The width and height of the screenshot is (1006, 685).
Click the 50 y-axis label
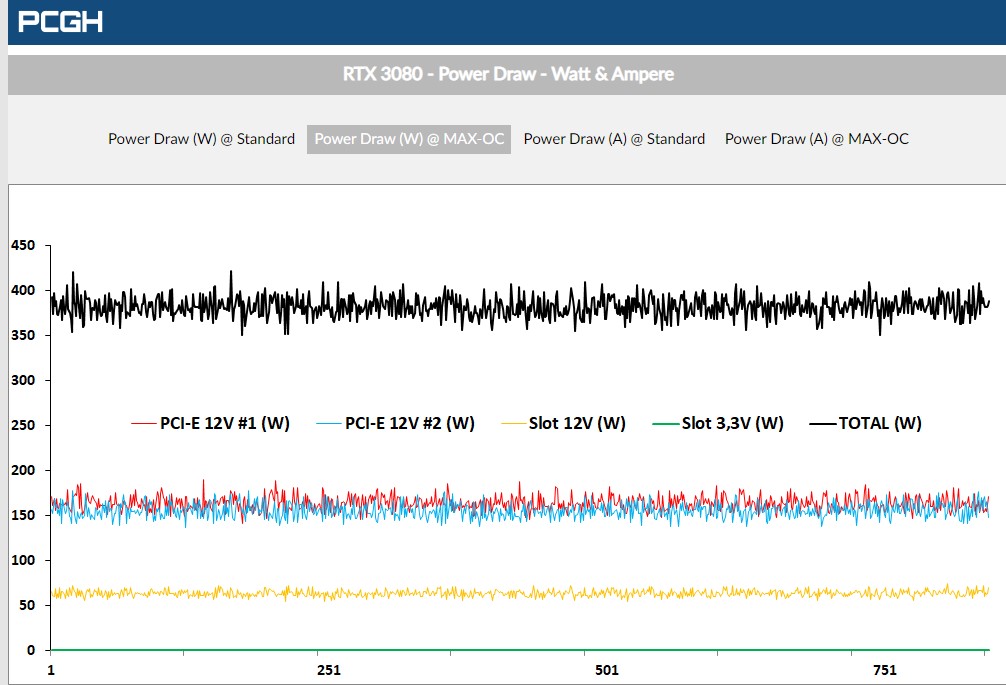(x=27, y=605)
